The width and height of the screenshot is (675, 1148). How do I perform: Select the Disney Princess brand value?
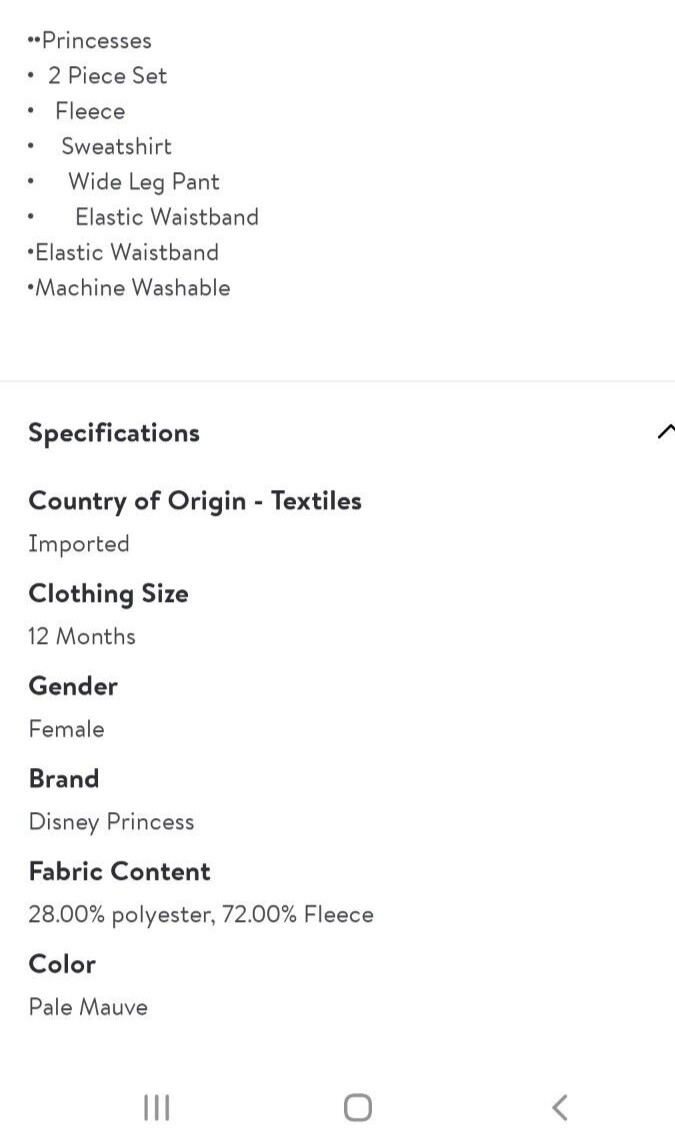click(x=111, y=821)
